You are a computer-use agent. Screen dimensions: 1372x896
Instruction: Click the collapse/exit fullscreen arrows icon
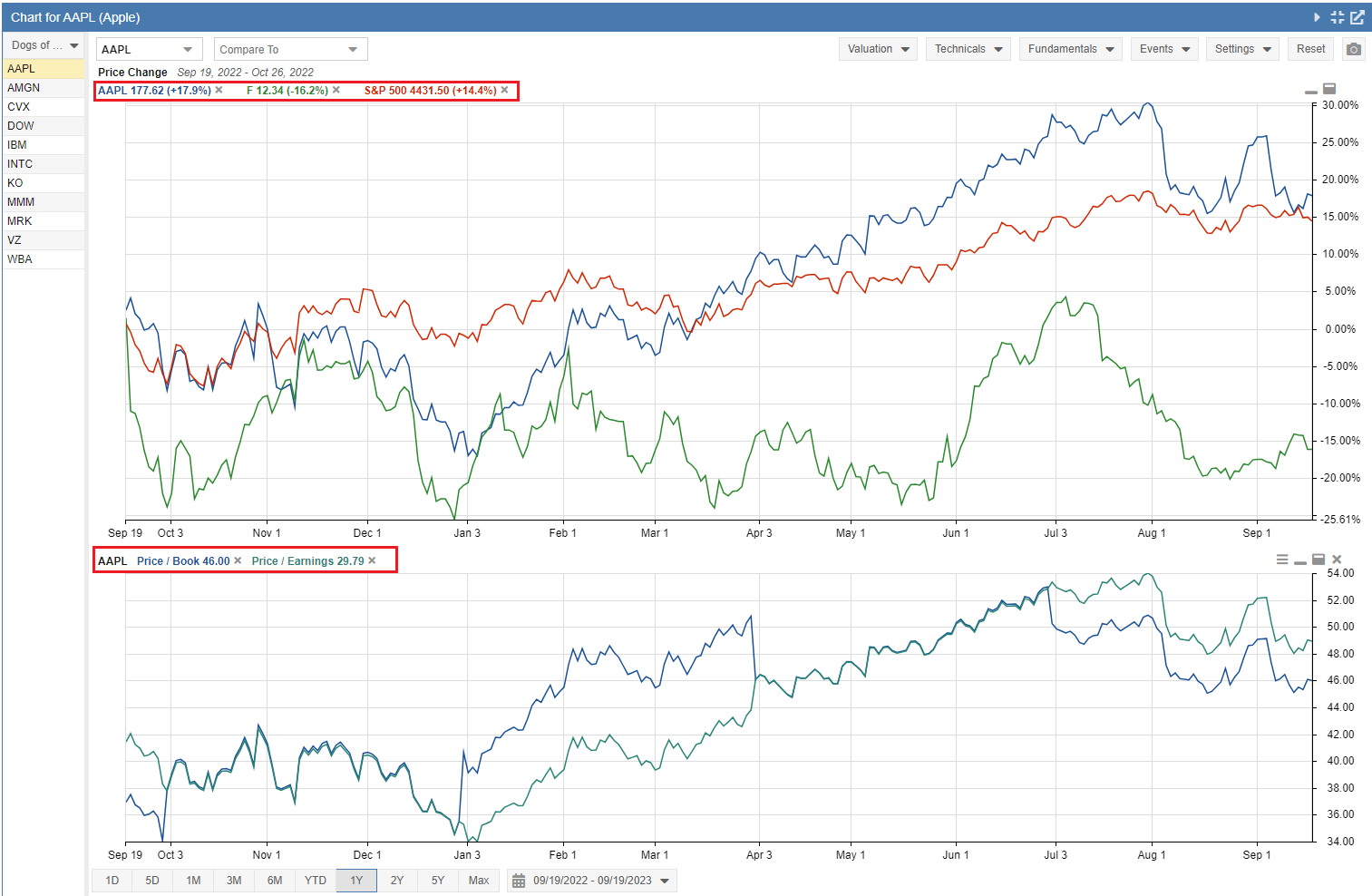1338,17
